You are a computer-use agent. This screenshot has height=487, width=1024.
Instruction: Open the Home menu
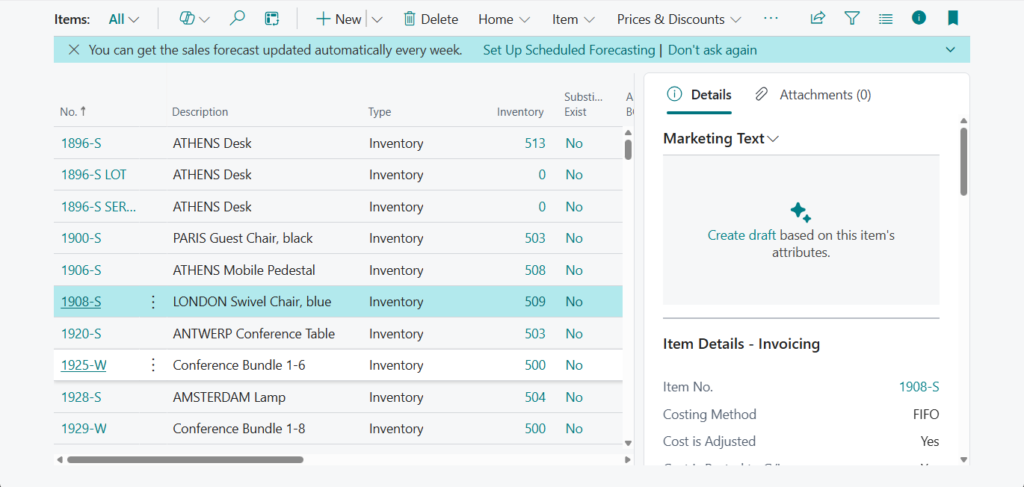509,19
